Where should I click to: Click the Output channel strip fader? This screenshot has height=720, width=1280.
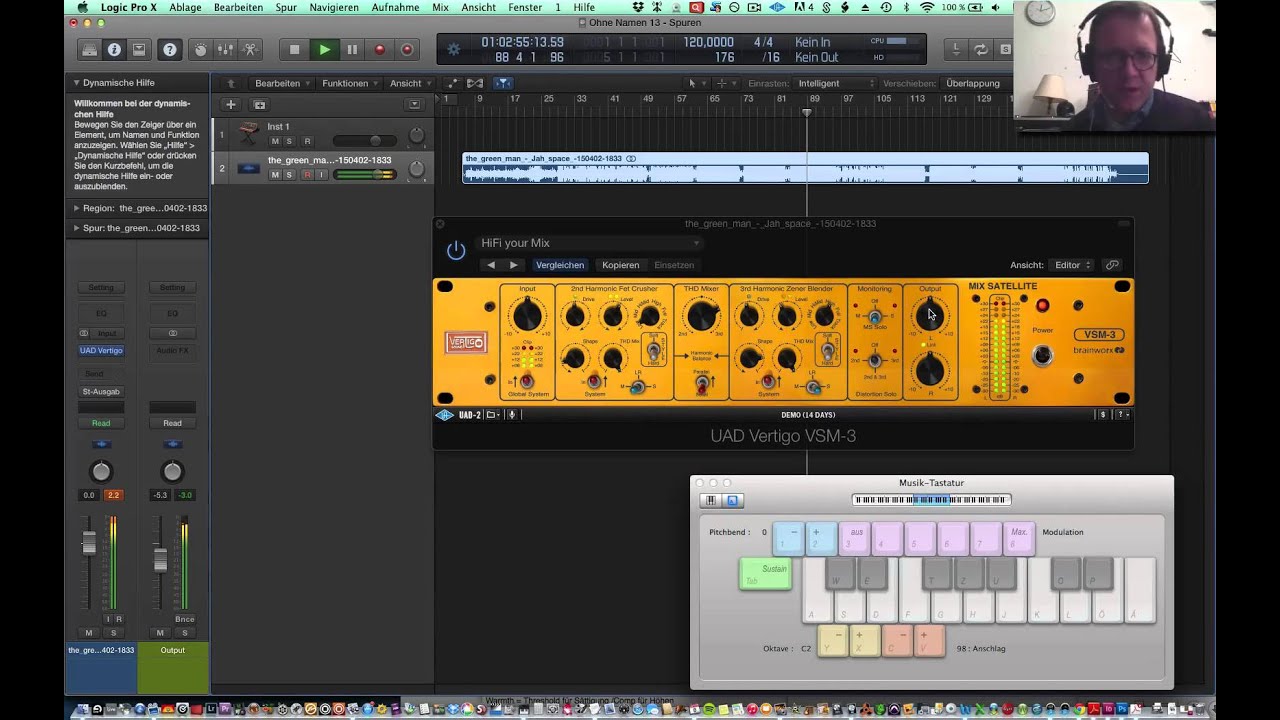[x=160, y=562]
